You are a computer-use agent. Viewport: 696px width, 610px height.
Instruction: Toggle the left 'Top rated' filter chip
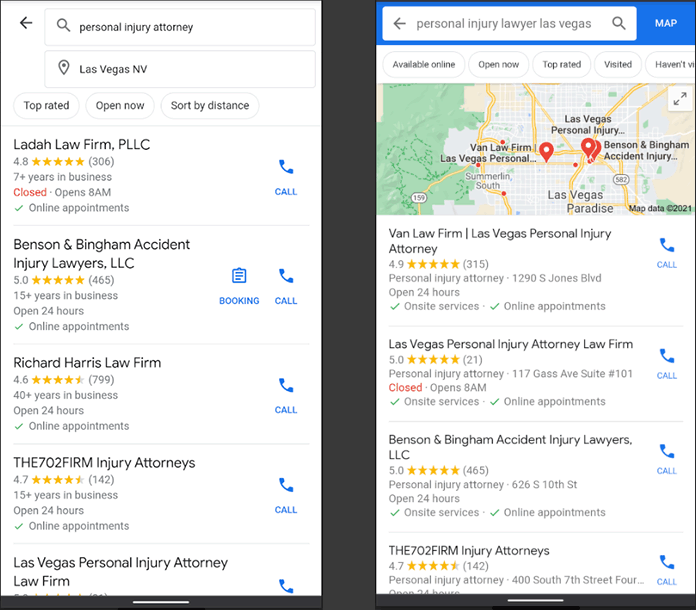pos(47,106)
